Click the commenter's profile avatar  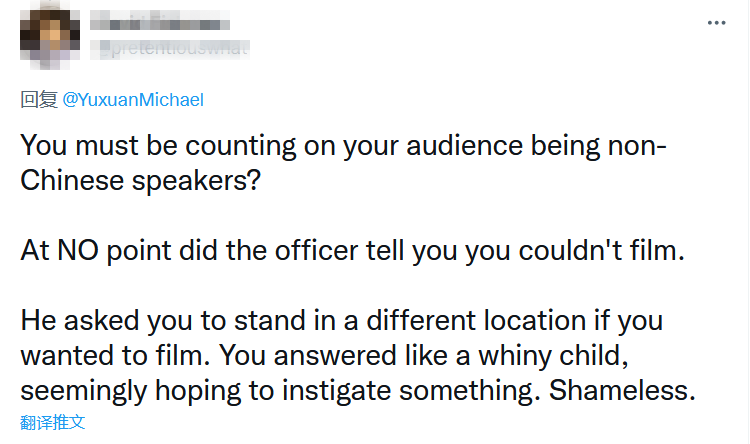pyautogui.click(x=45, y=34)
